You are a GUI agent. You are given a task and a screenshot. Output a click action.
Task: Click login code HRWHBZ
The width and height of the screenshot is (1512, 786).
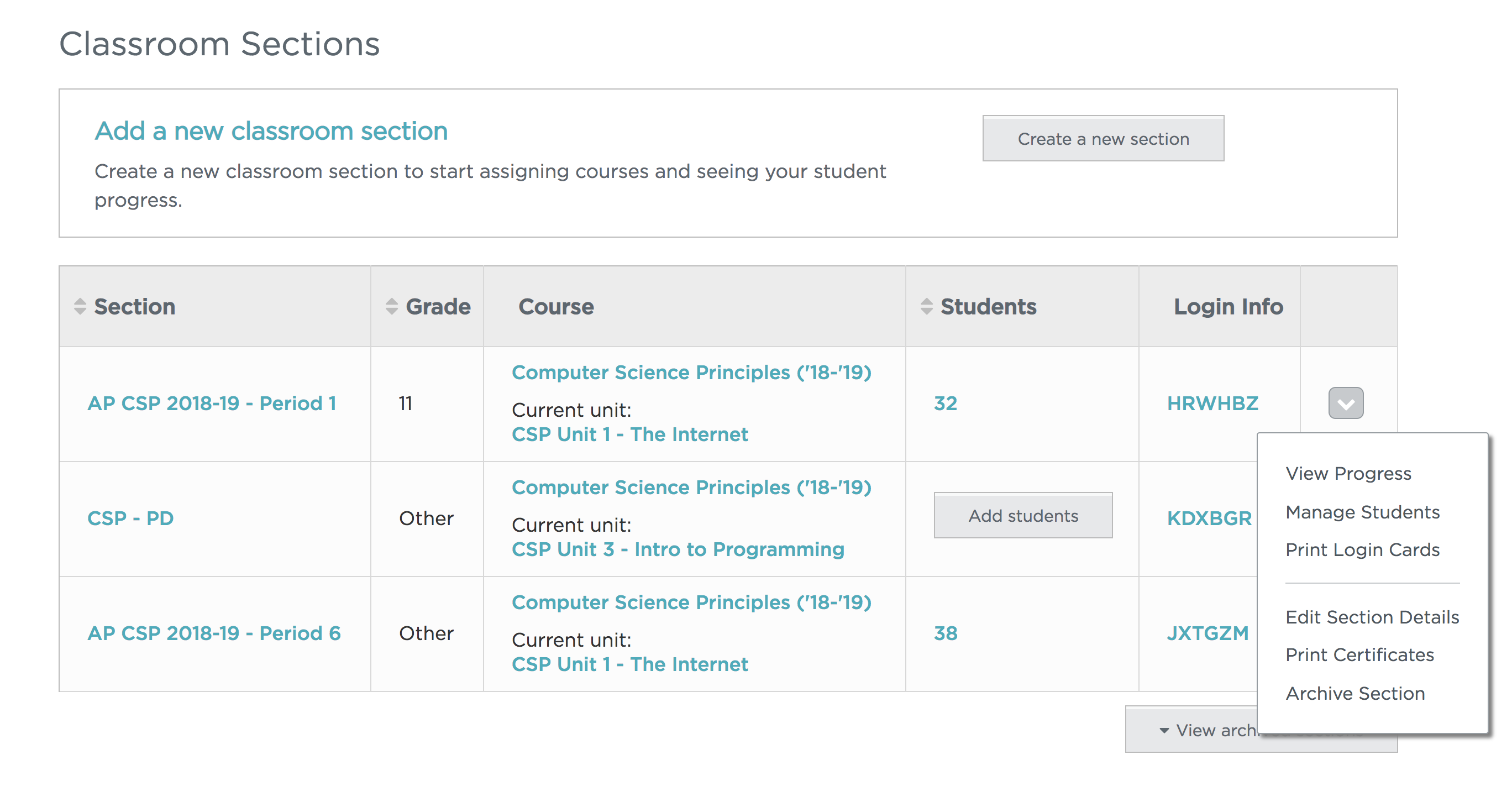(1212, 404)
